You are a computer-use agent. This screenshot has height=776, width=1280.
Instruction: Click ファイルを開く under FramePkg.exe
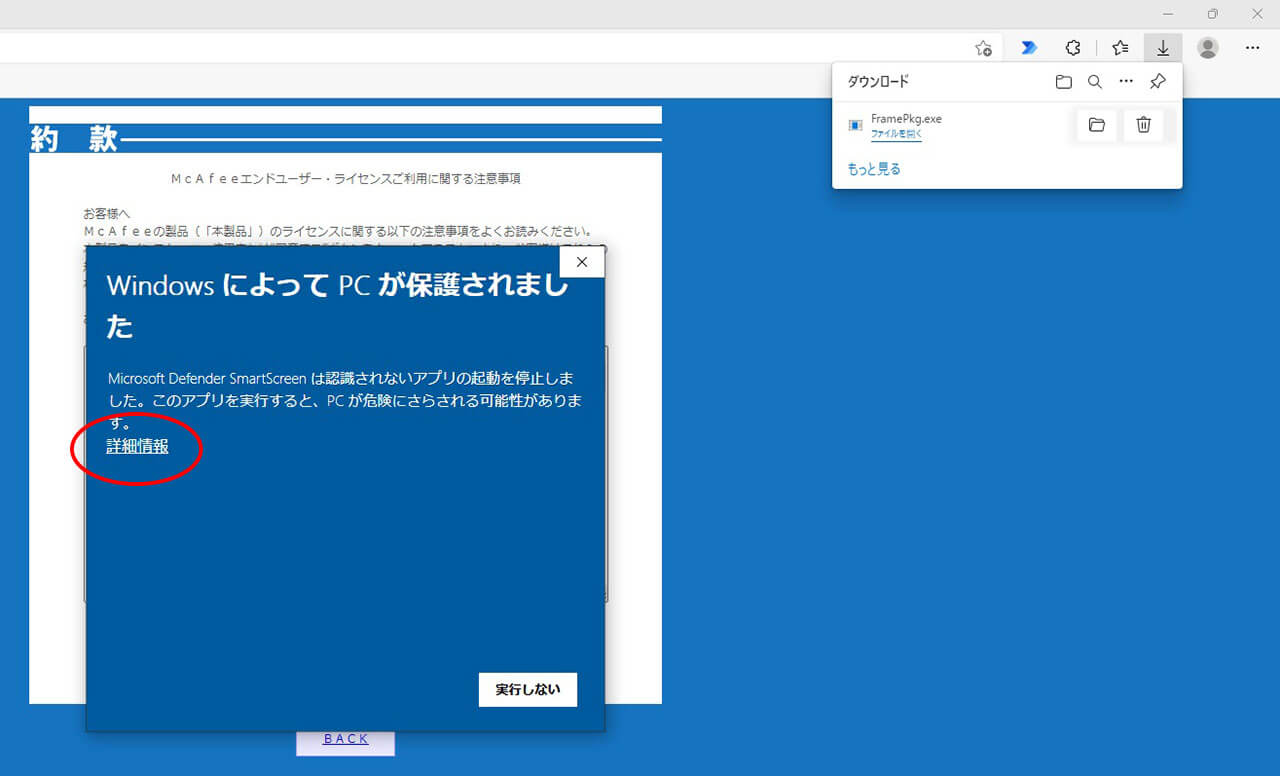[896, 133]
